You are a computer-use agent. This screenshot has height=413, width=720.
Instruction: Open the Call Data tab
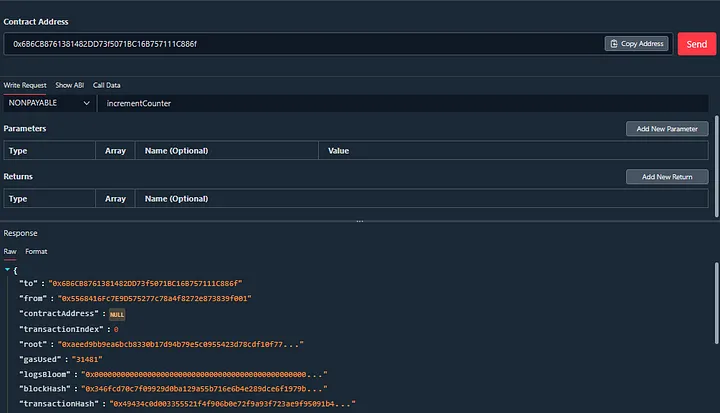click(107, 85)
